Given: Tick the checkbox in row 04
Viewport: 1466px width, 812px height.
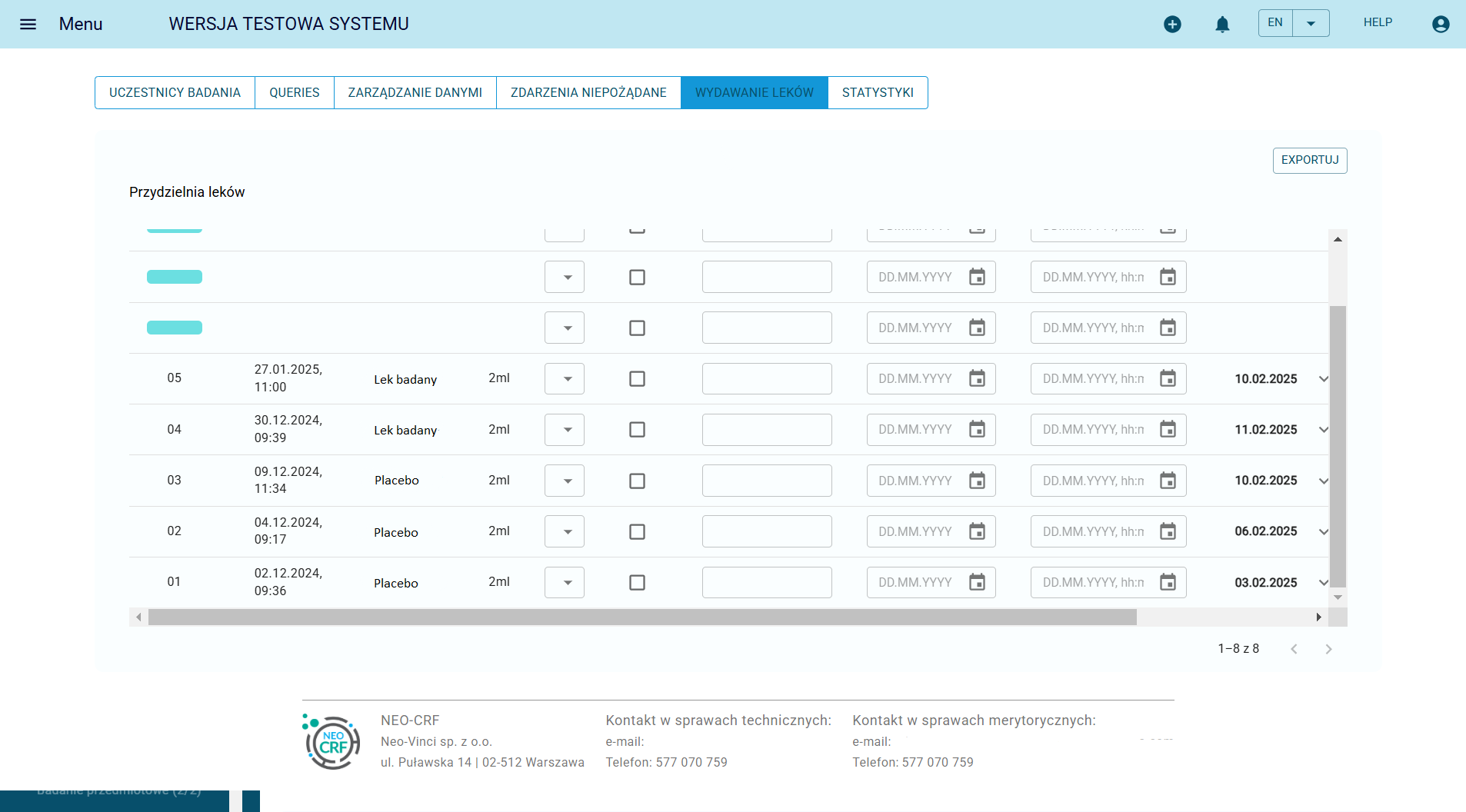Looking at the screenshot, I should click(637, 429).
